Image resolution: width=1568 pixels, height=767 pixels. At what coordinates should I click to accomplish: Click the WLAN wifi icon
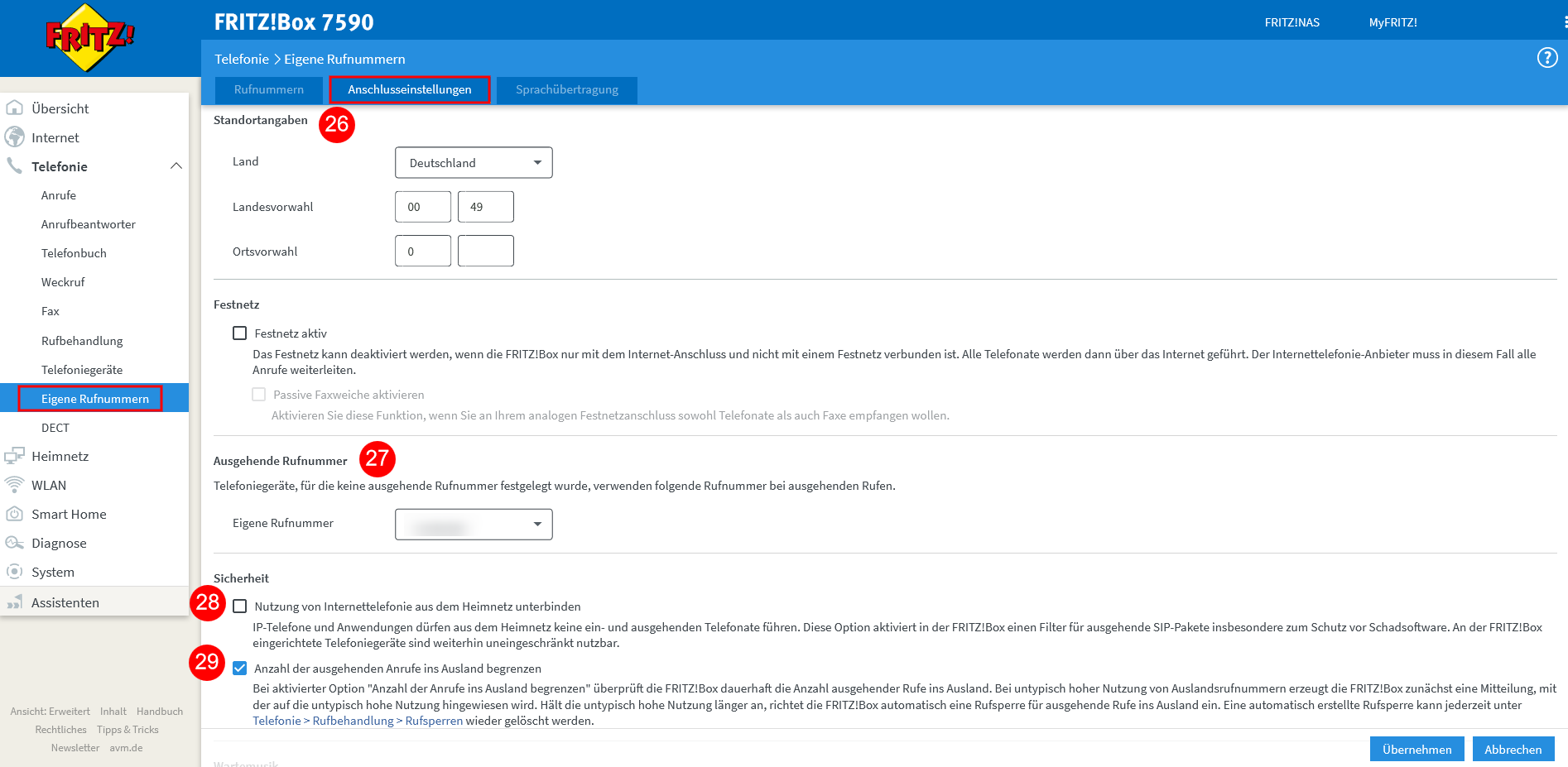14,484
